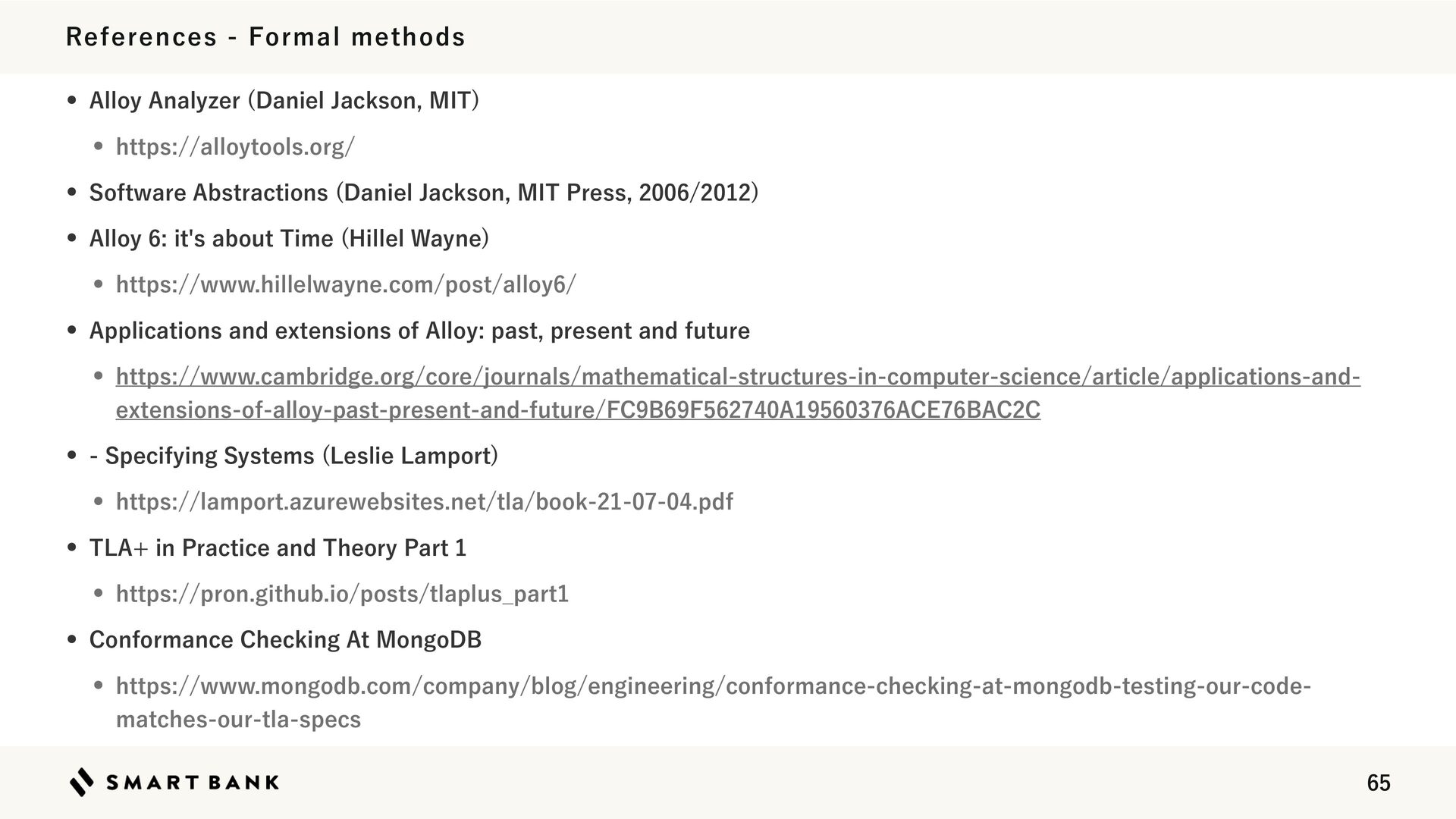Click the "Conformance Checking At MongoDB" heading
The height and width of the screenshot is (819, 1456).
[x=285, y=640]
